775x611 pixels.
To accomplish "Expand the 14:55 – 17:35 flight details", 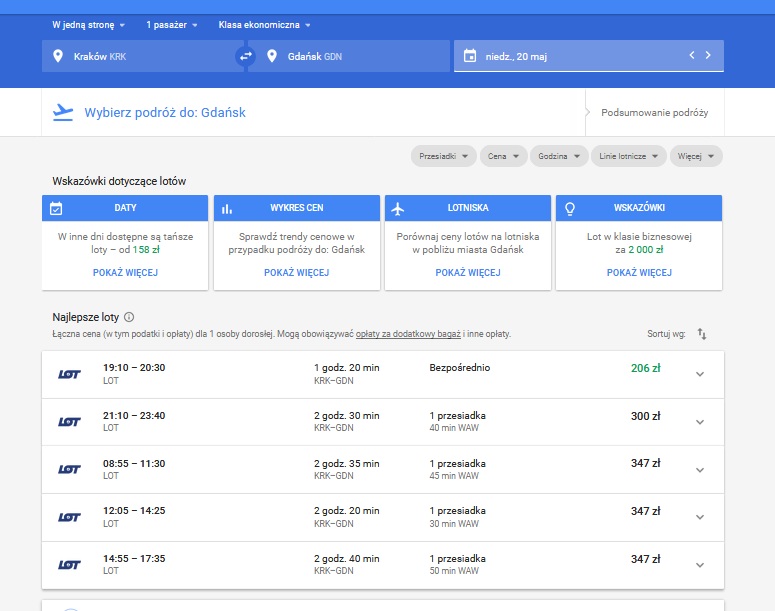I will click(700, 565).
